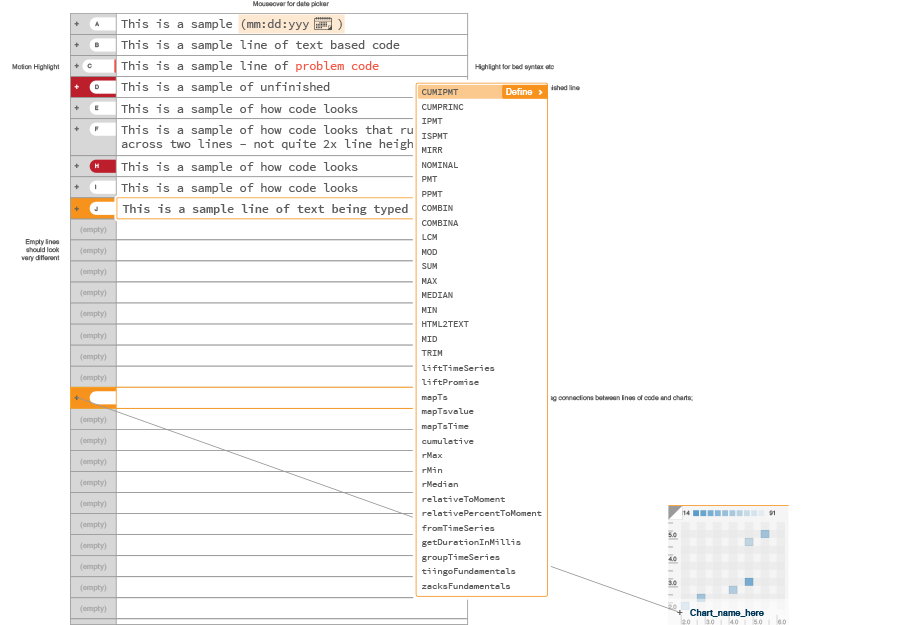The height and width of the screenshot is (625, 901).
Task: Choose liftPromise from the list
Action: click(x=450, y=383)
